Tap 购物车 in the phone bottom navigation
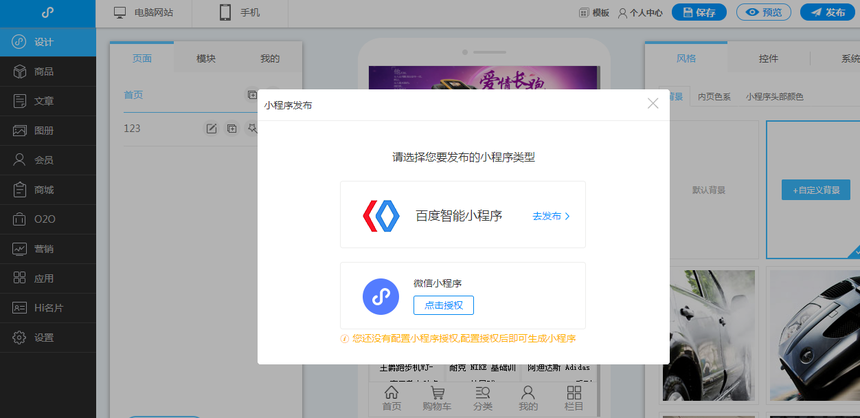 [437, 398]
